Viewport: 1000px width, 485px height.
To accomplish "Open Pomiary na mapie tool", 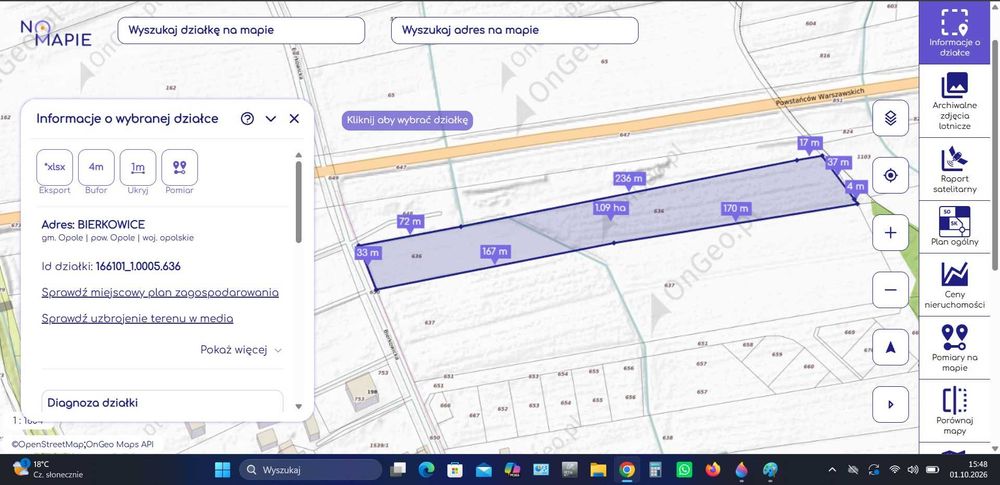I will pos(954,348).
